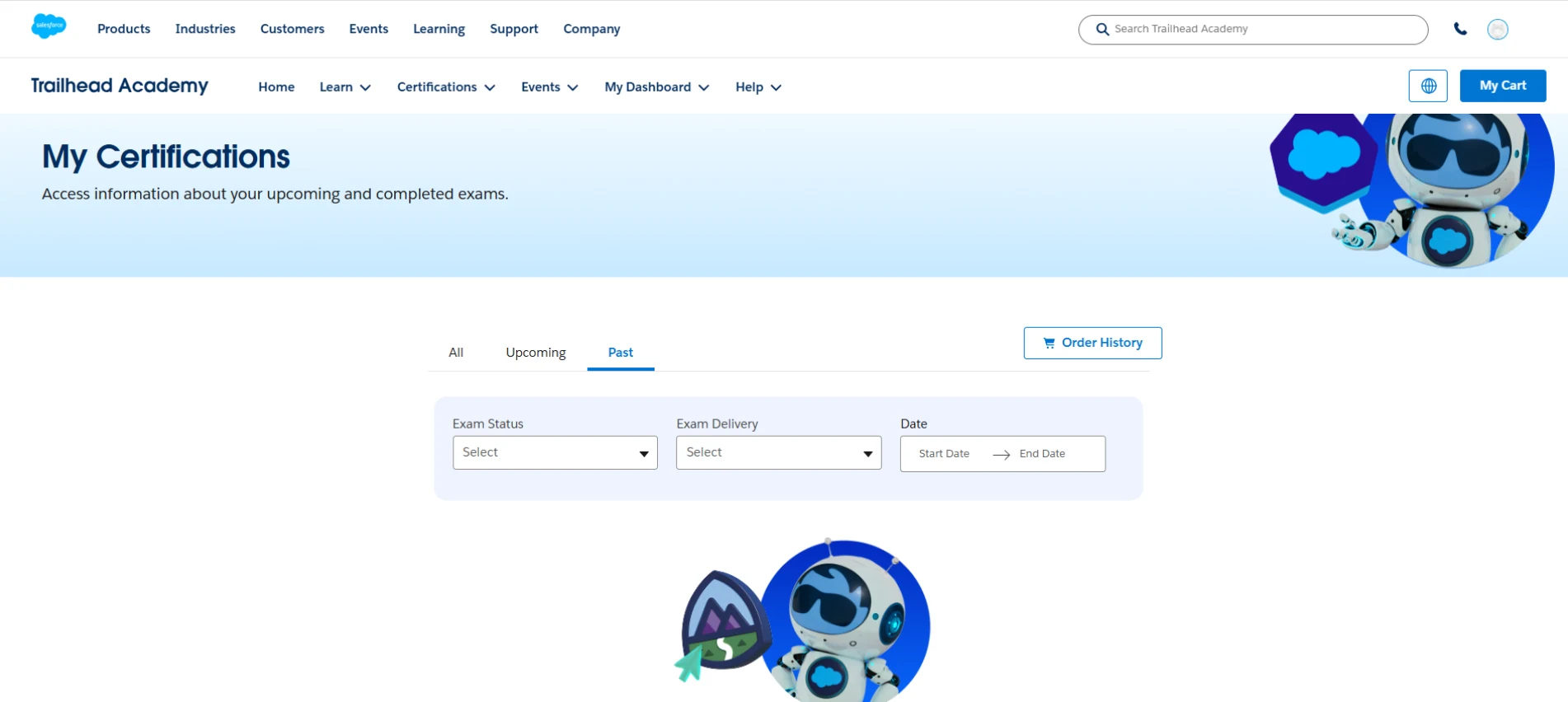Click the End Date field
Viewport: 1568px width, 702px height.
[x=1042, y=454]
